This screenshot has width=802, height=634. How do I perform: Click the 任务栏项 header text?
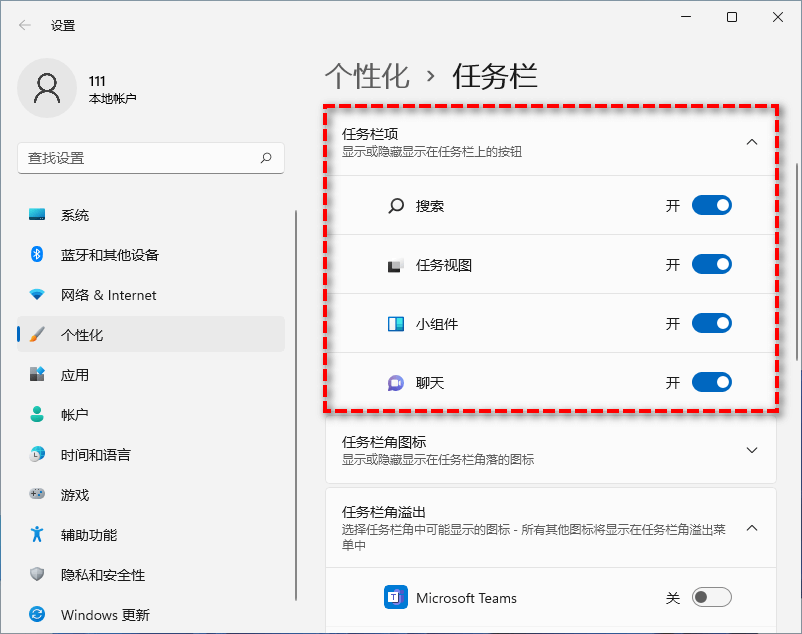tap(370, 134)
